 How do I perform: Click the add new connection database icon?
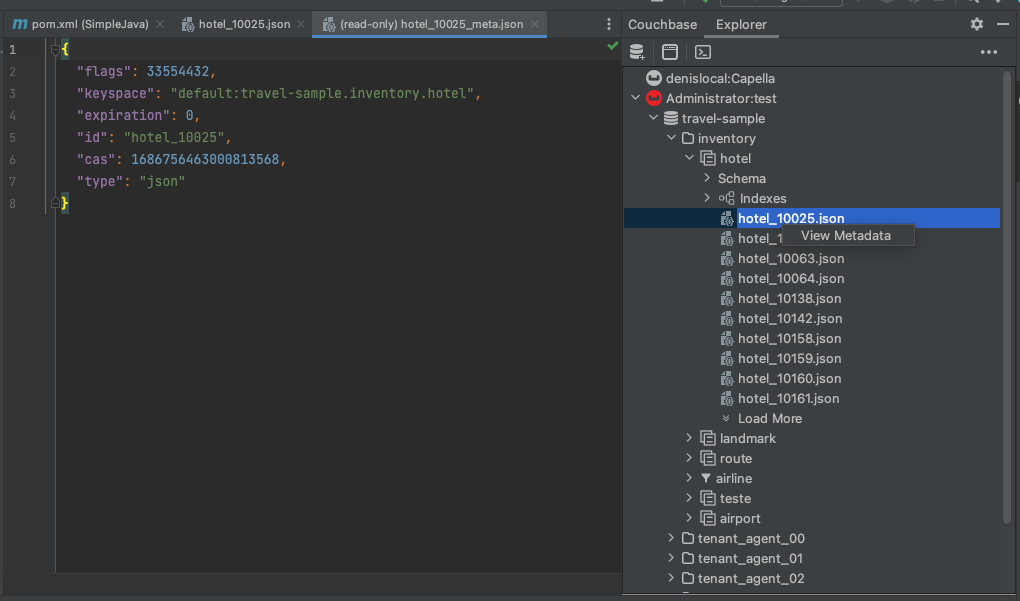pos(637,52)
